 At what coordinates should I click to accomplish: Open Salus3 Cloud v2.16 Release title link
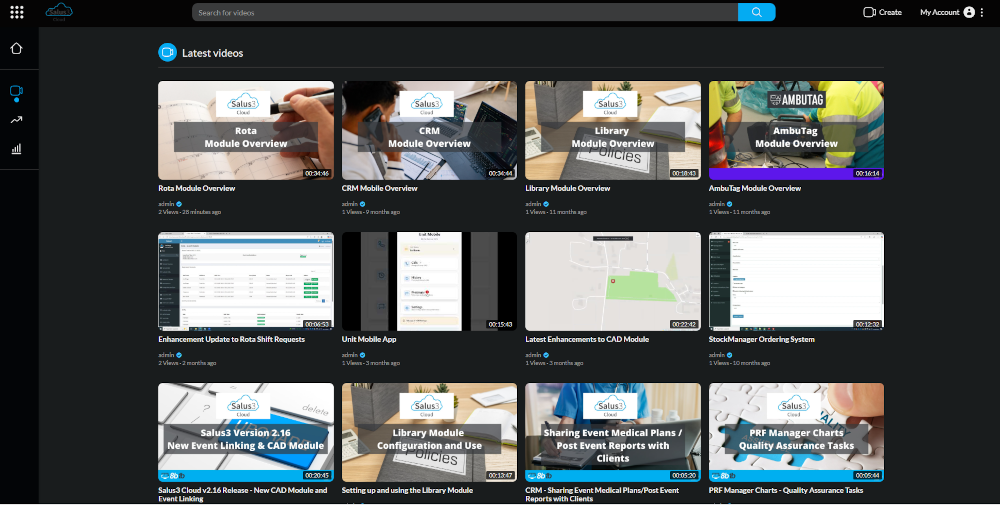pyautogui.click(x=242, y=494)
